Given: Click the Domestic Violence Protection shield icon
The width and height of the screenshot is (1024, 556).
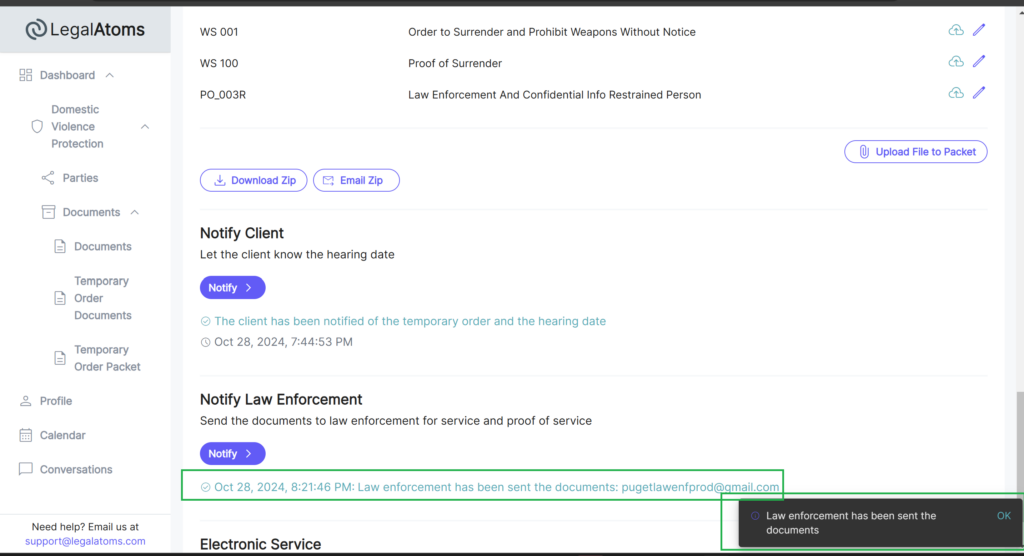Looking at the screenshot, I should [x=37, y=126].
